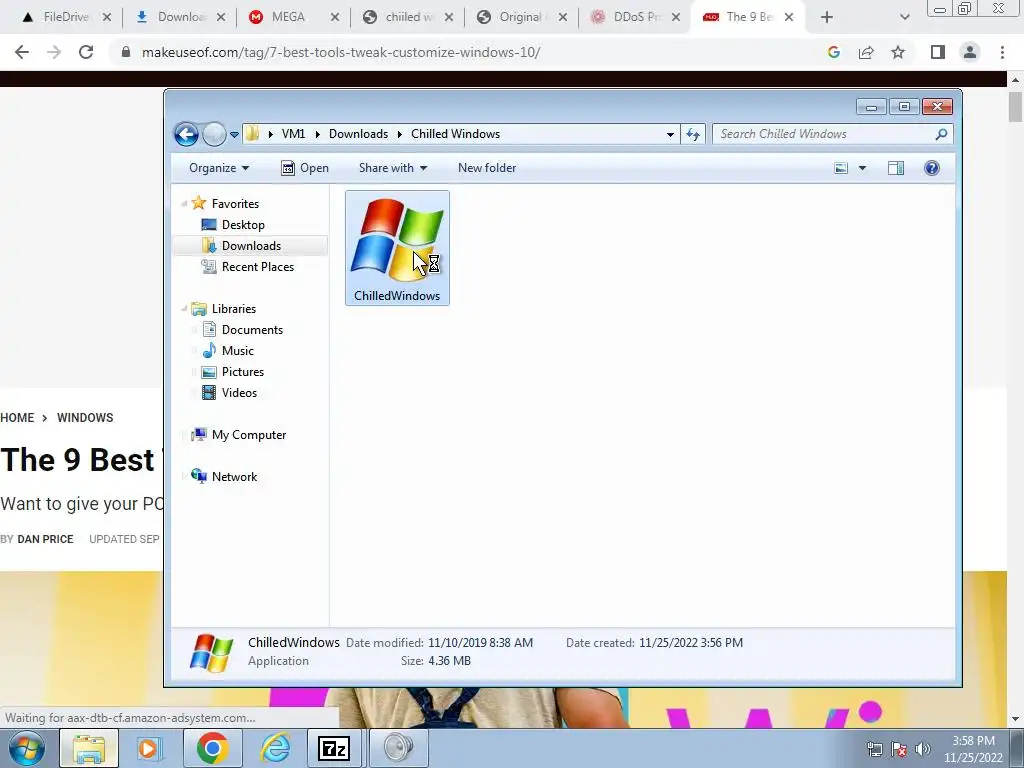Viewport: 1024px width, 768px height.
Task: Toggle the preview pane button
Action: coord(896,168)
